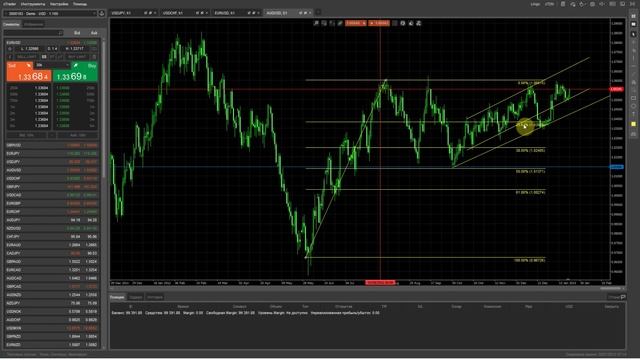Select the text T tool in right sidebar
This screenshot has width=640, height=360.
click(633, 115)
